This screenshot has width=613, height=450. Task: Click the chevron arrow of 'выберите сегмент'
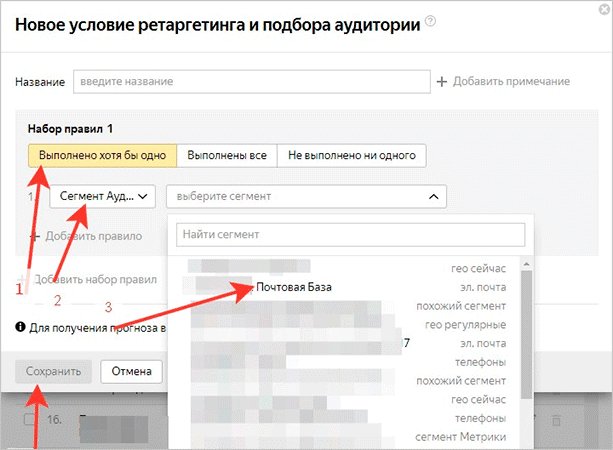tap(434, 197)
